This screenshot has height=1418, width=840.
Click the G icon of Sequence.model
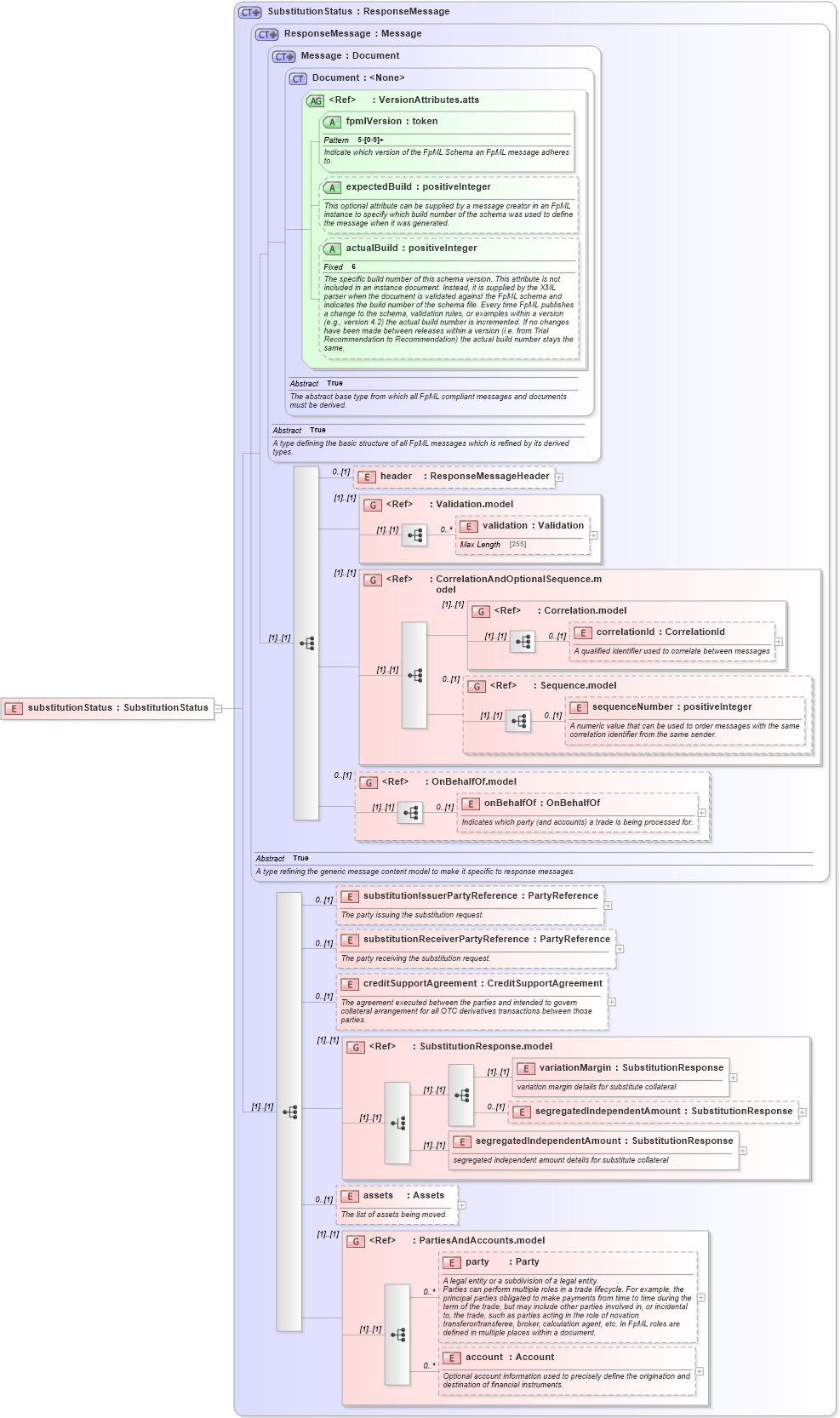tap(477, 687)
